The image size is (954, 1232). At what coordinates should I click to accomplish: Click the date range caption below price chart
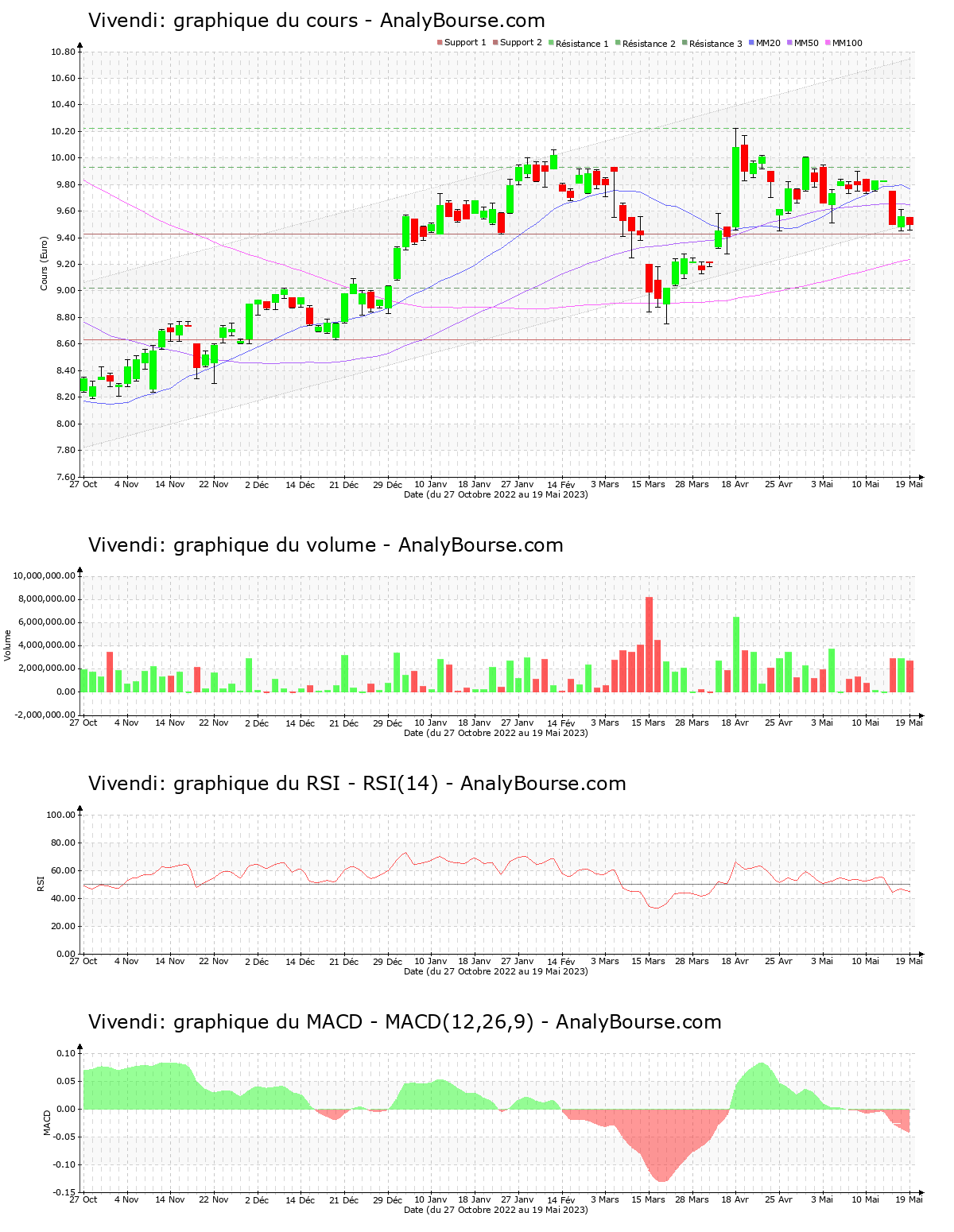(x=496, y=494)
